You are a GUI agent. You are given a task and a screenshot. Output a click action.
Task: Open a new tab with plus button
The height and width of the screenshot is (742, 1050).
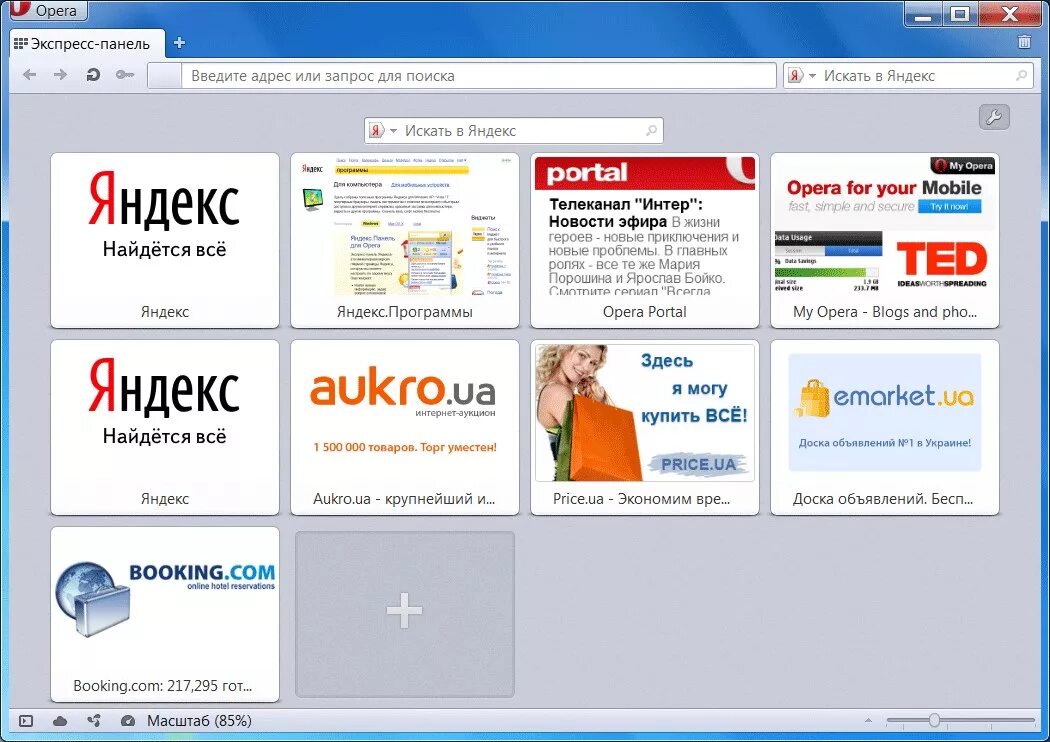[x=179, y=43]
